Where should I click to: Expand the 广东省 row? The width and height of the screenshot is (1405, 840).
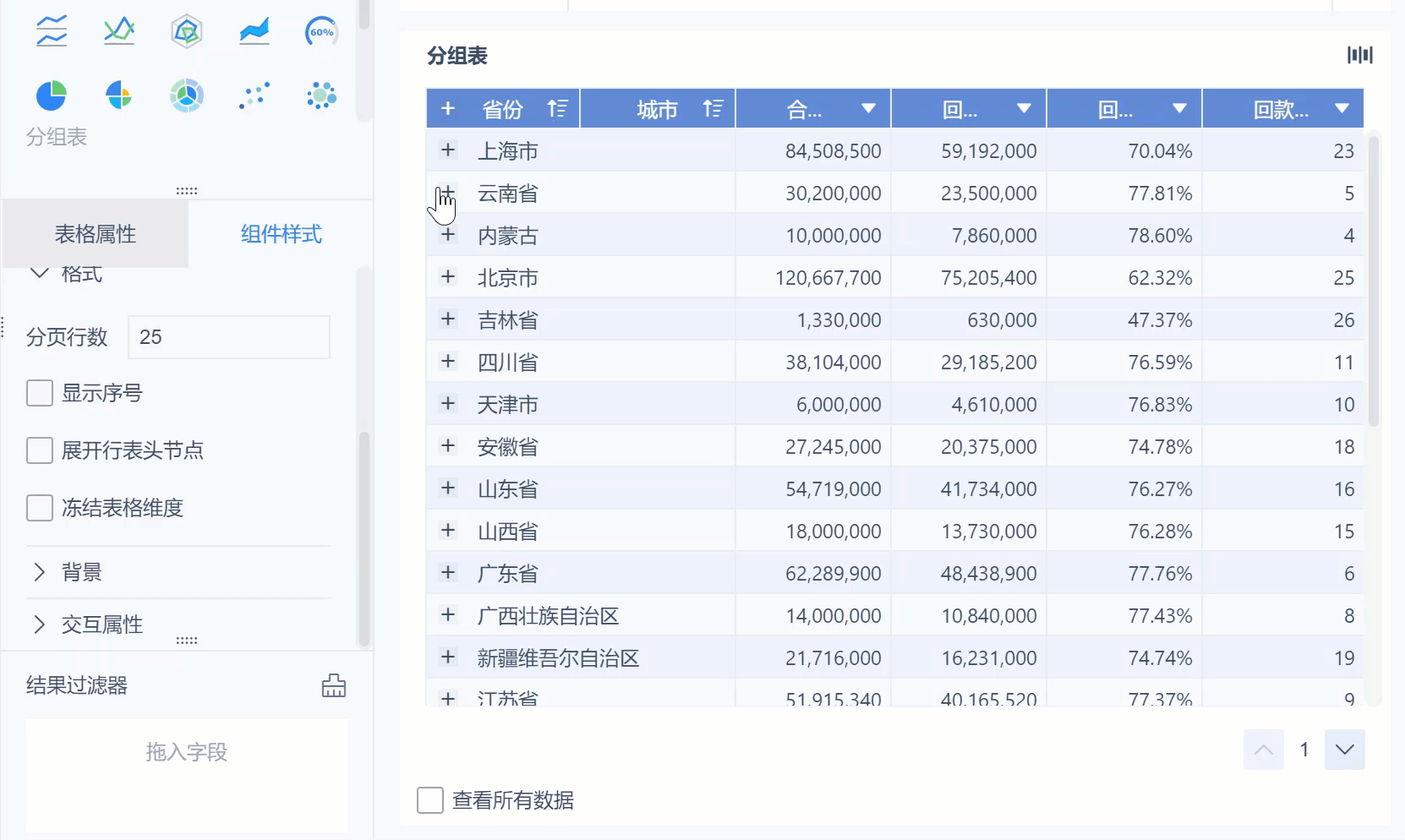point(448,573)
